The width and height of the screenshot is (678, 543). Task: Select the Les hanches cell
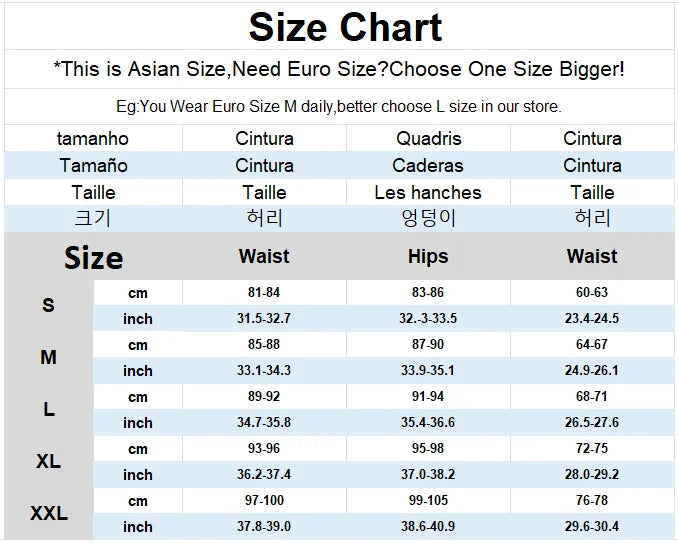428,192
